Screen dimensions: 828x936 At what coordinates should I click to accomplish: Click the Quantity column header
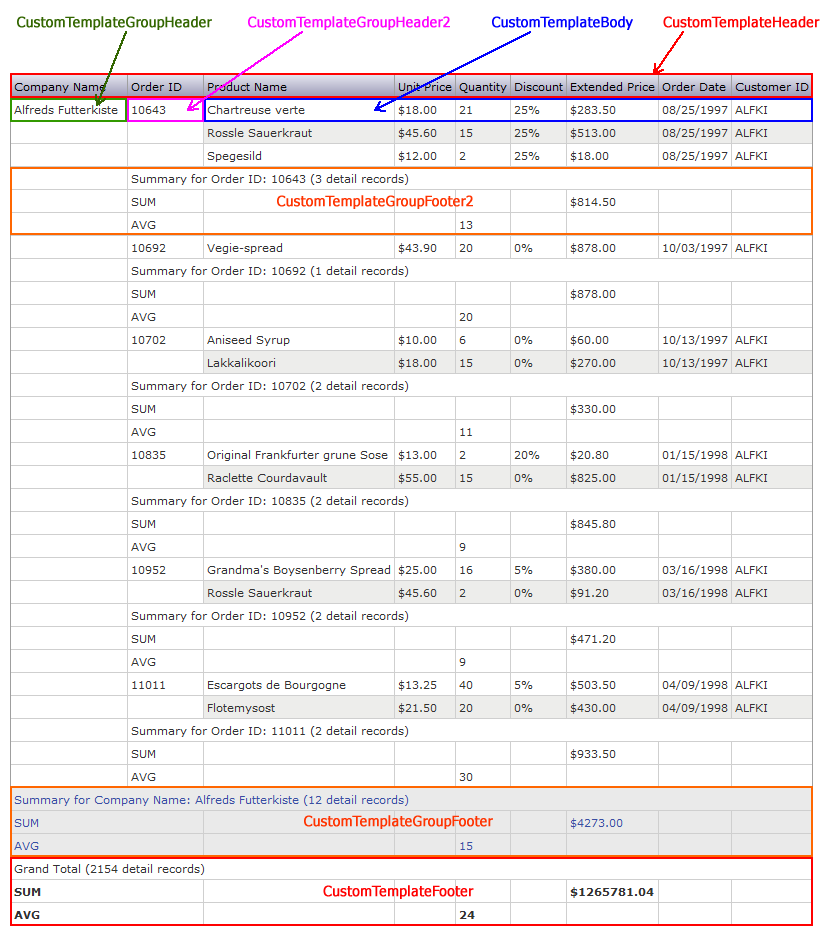pos(483,87)
